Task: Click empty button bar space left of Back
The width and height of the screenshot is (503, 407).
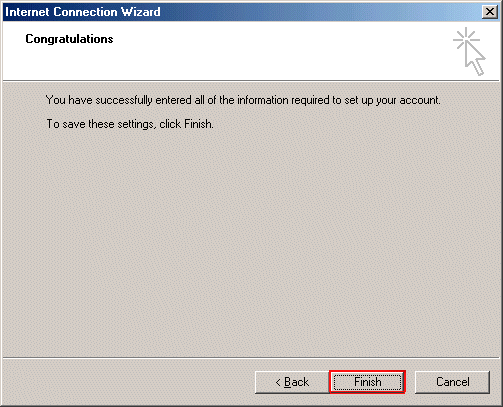Action: [x=130, y=382]
